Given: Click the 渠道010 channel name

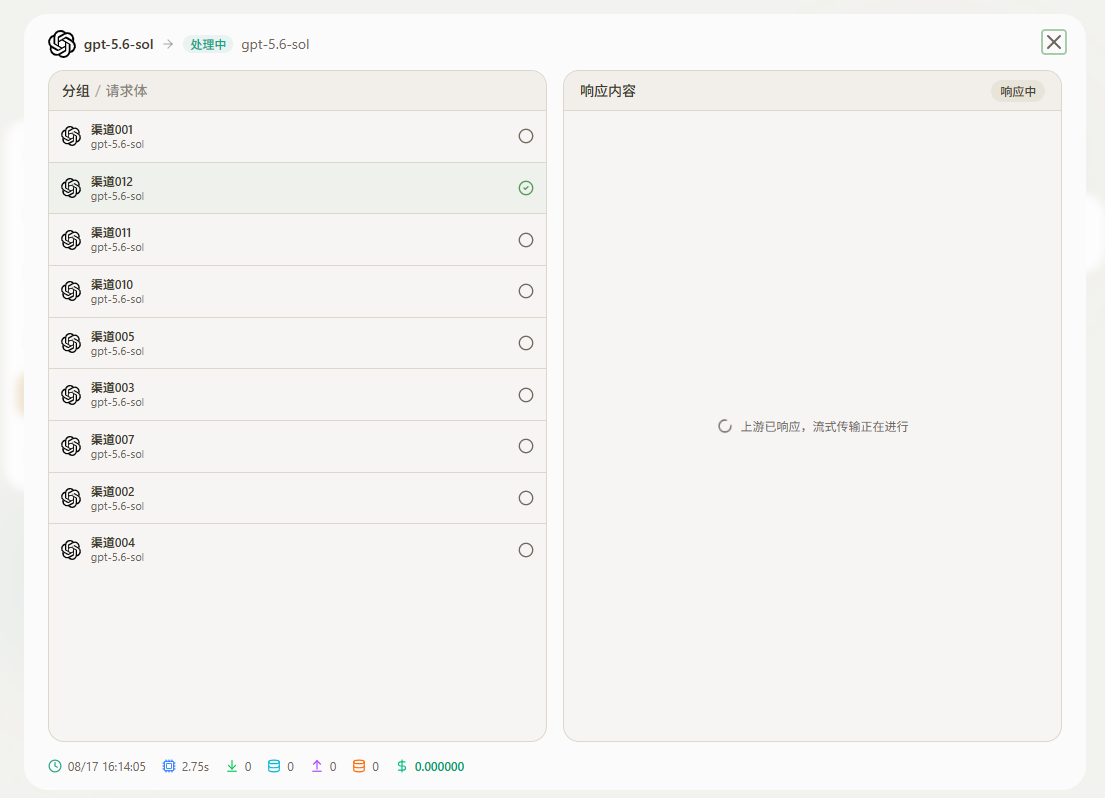Looking at the screenshot, I should [x=111, y=285].
